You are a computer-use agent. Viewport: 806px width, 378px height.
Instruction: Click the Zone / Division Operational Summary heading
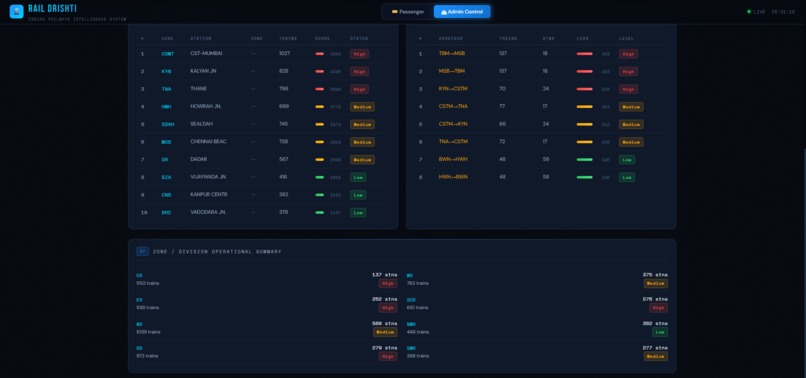[217, 252]
